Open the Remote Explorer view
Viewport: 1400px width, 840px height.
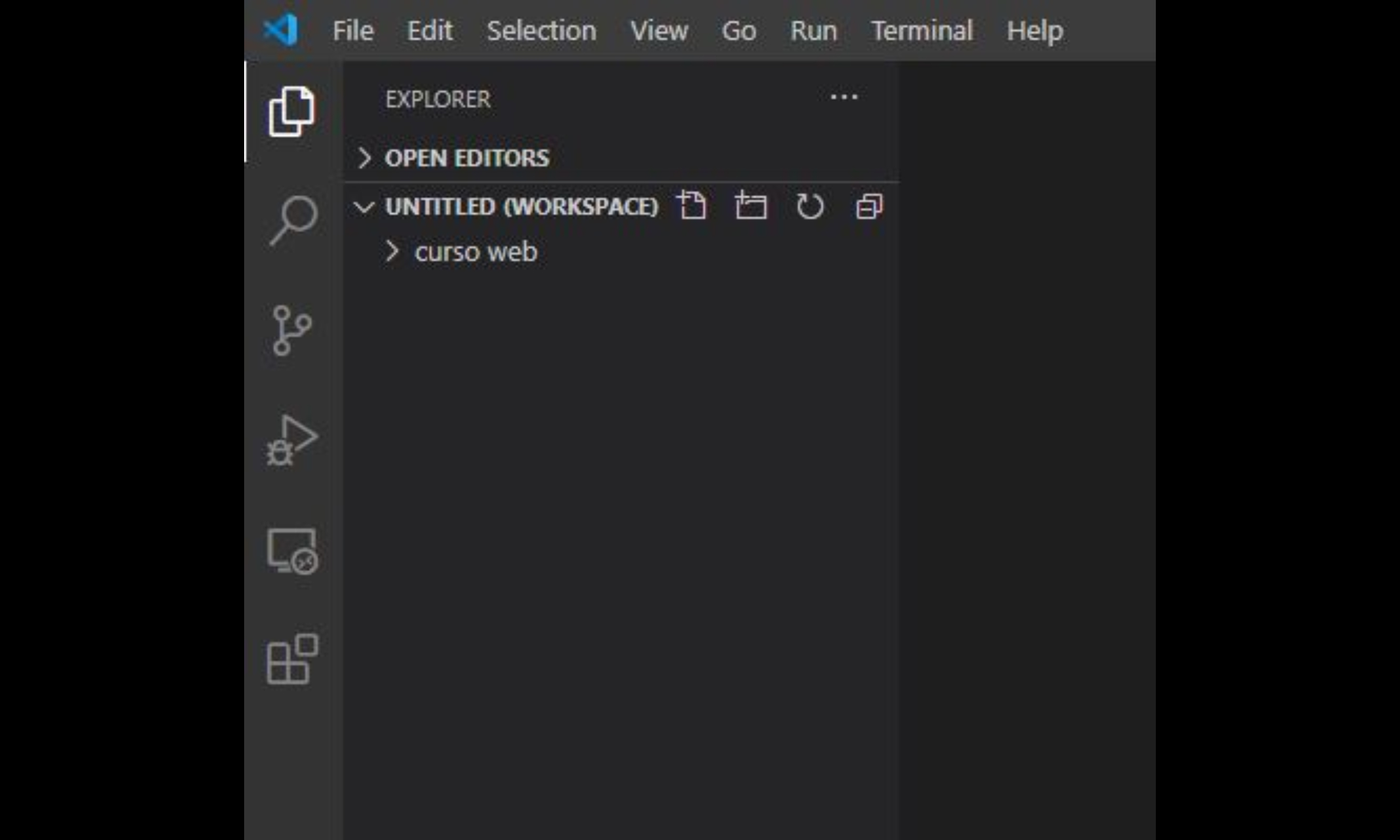tap(292, 550)
